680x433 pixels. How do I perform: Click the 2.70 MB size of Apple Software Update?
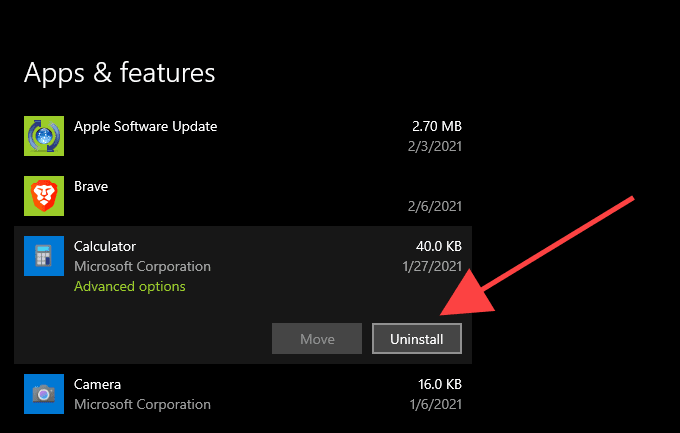436,127
